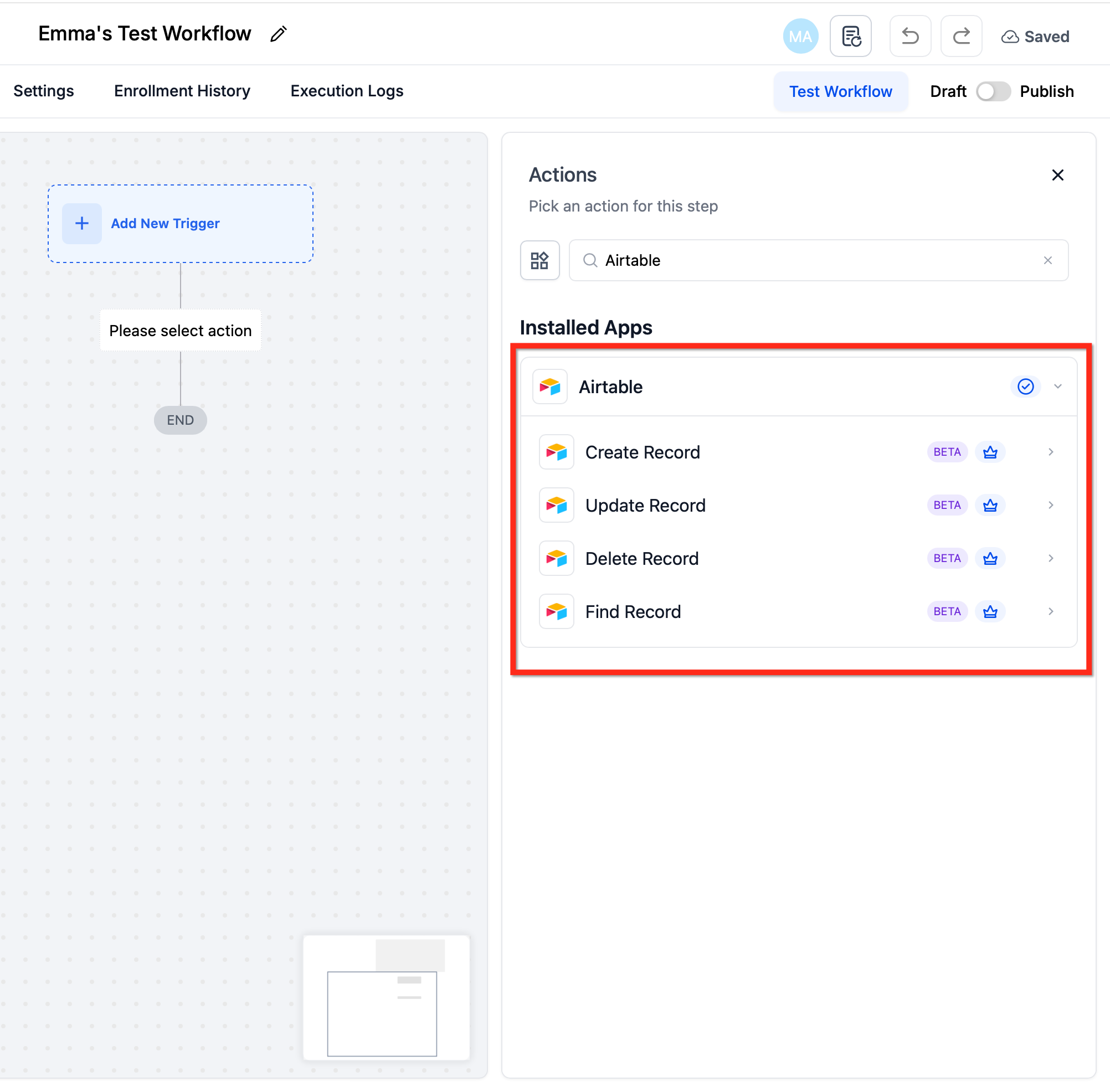Image resolution: width=1110 pixels, height=1092 pixels.
Task: Click the app categories grid icon
Action: coord(539,260)
